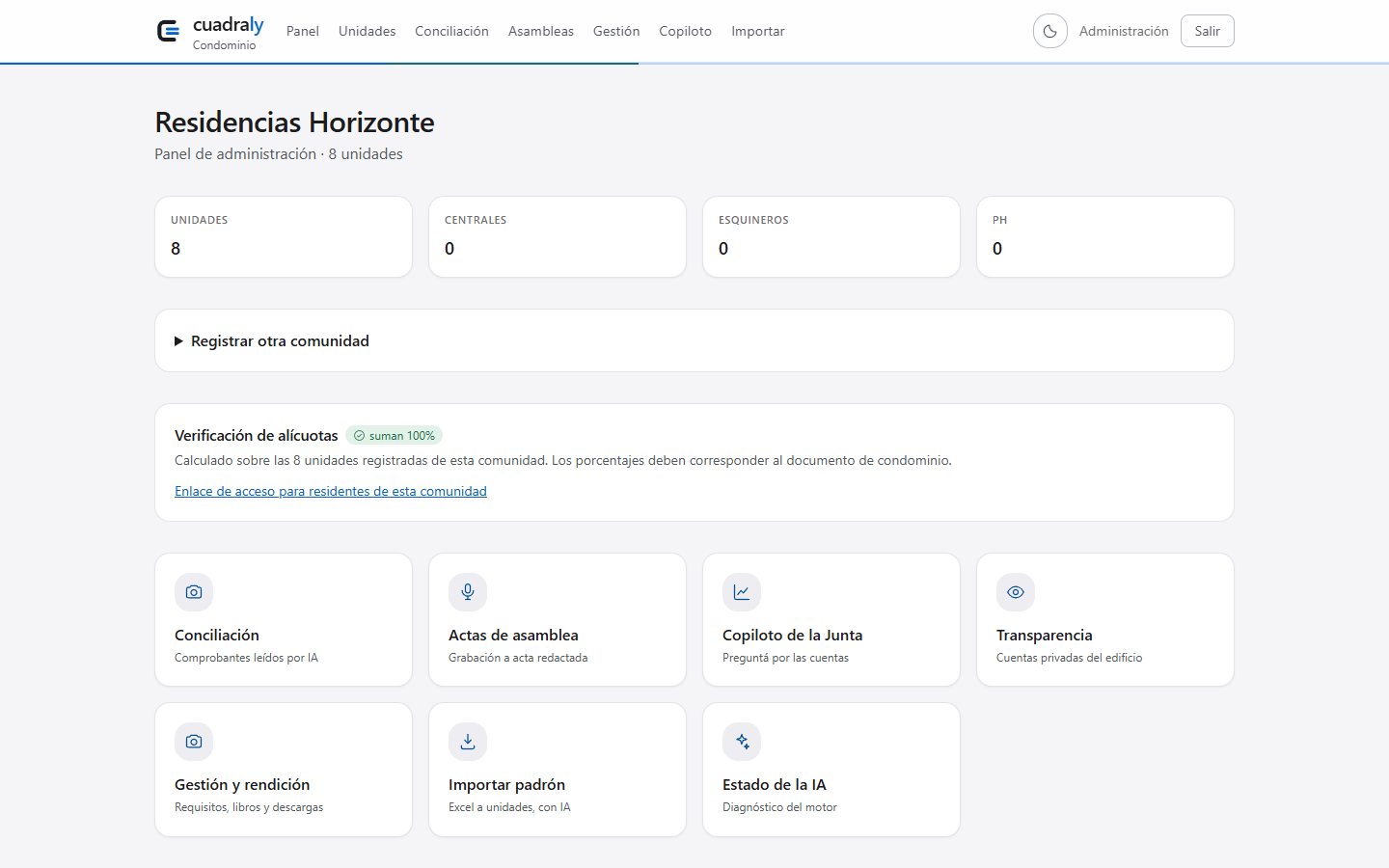Click the microphone icon for Actas de asamblea

coord(468,592)
